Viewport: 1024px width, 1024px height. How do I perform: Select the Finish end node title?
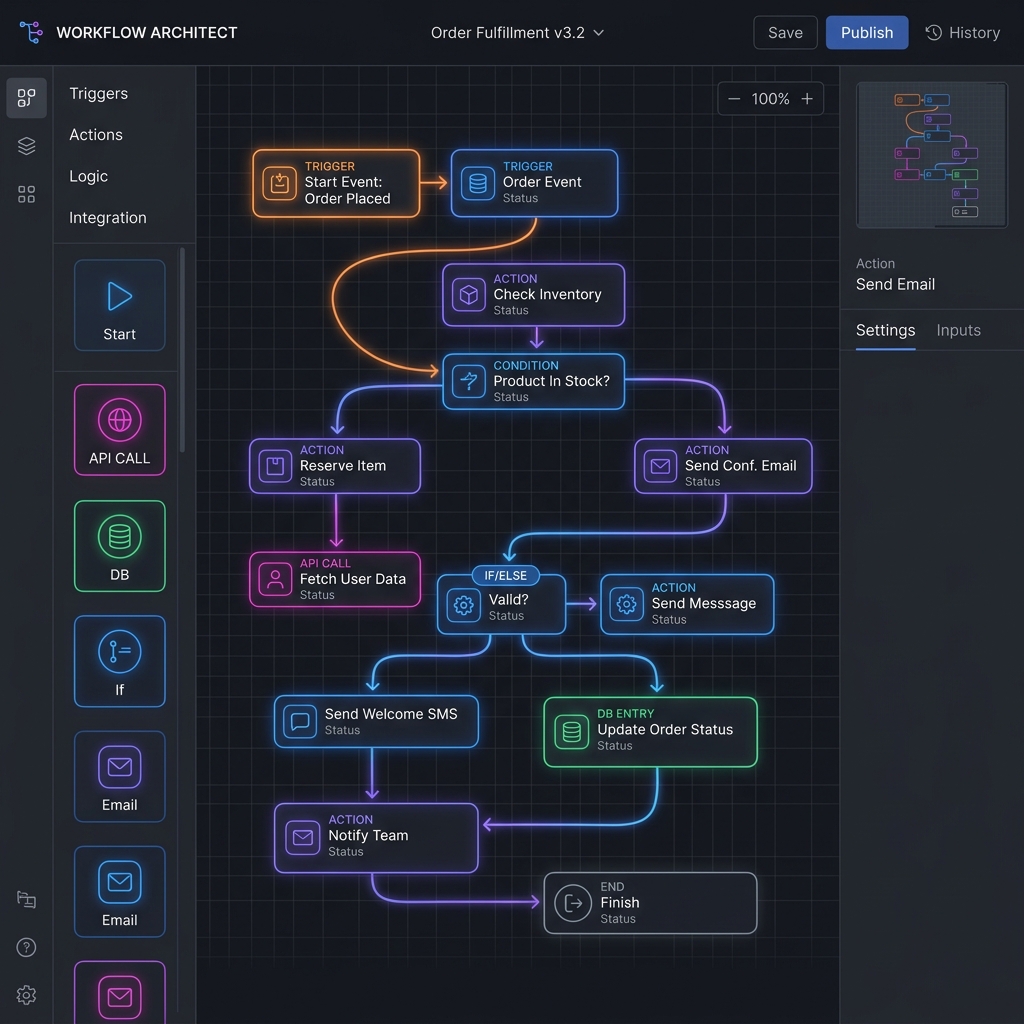620,903
